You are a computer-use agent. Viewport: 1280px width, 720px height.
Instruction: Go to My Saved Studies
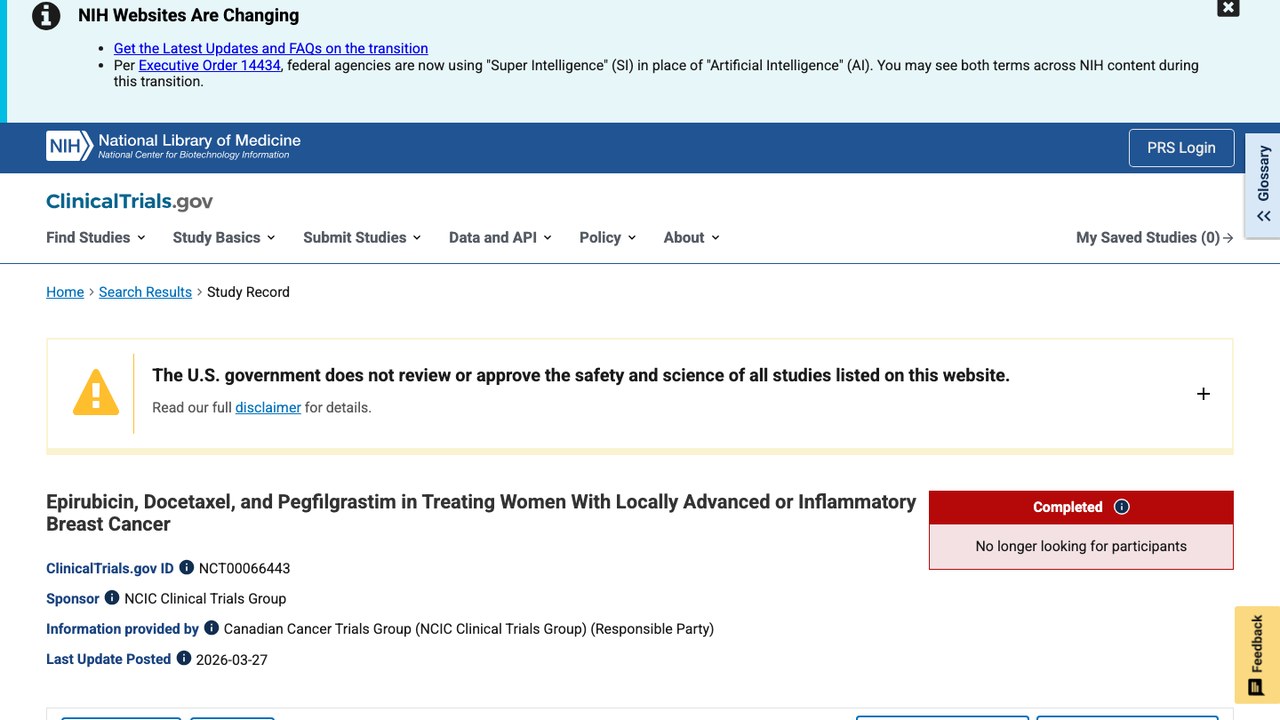coord(1155,237)
